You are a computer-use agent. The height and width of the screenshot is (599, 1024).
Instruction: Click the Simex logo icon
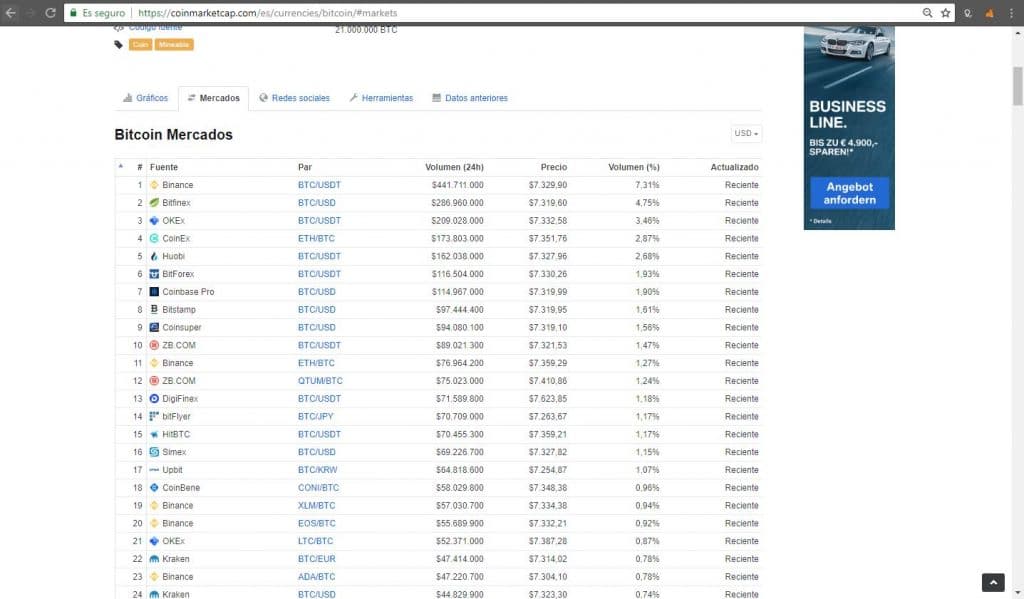(x=154, y=452)
